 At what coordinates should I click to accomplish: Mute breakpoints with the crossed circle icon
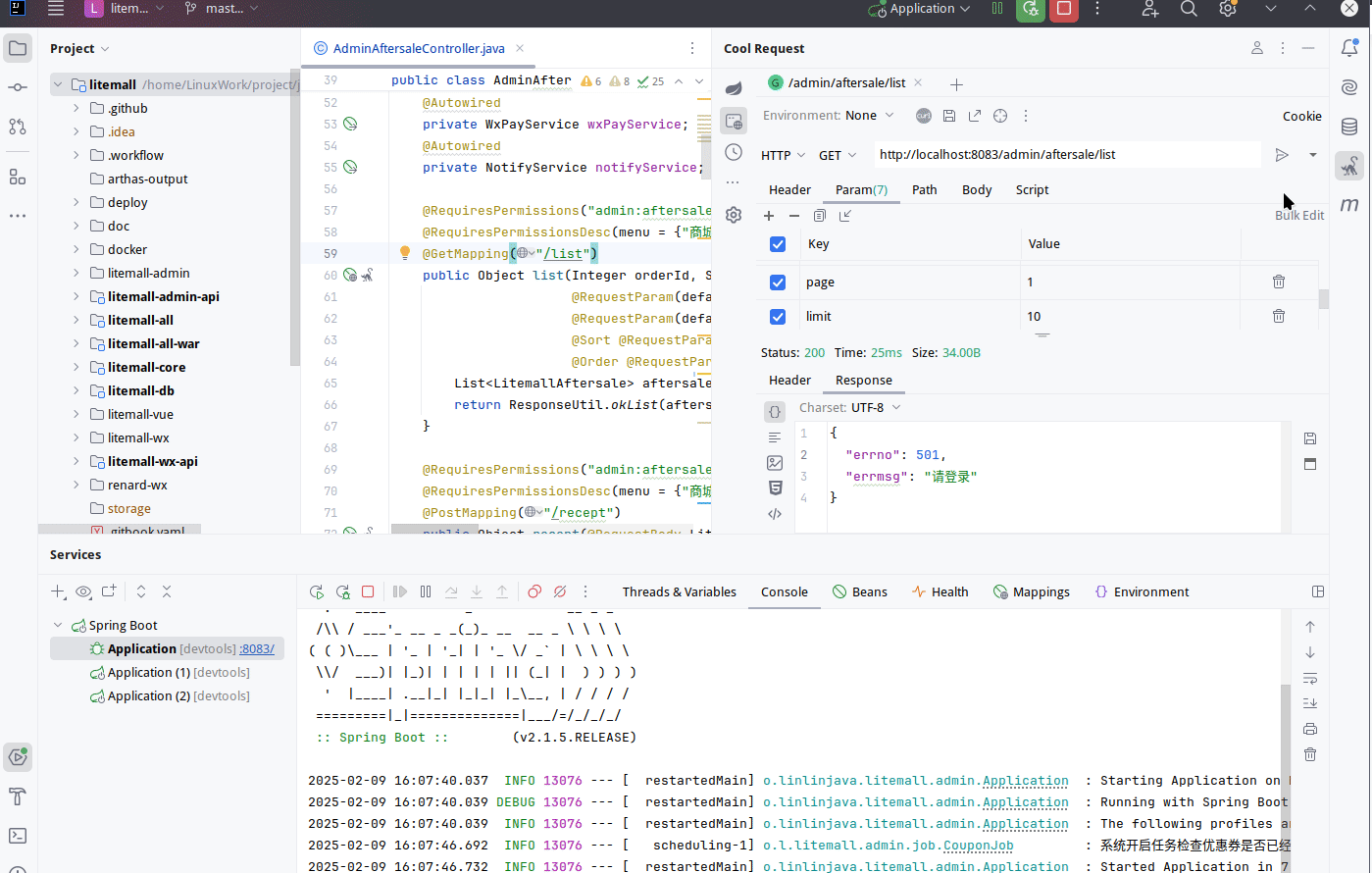[560, 591]
